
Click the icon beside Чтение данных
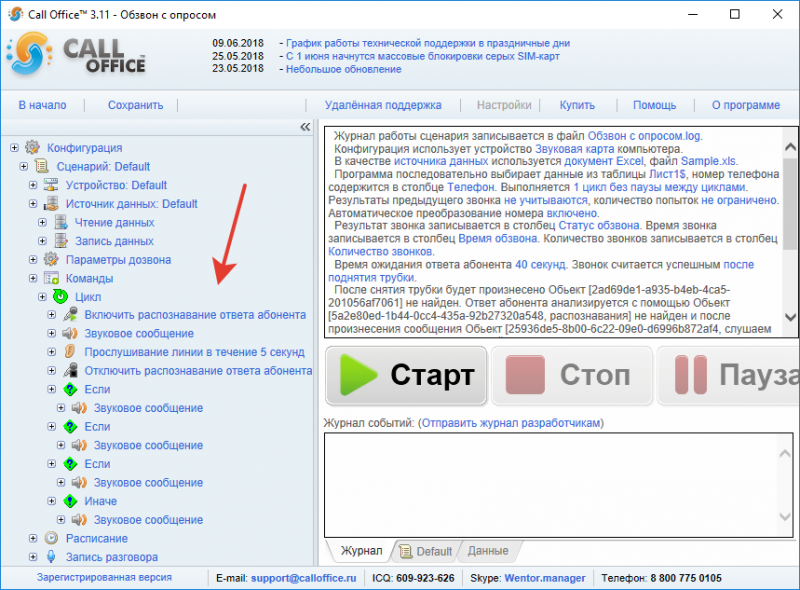pyautogui.click(x=61, y=222)
